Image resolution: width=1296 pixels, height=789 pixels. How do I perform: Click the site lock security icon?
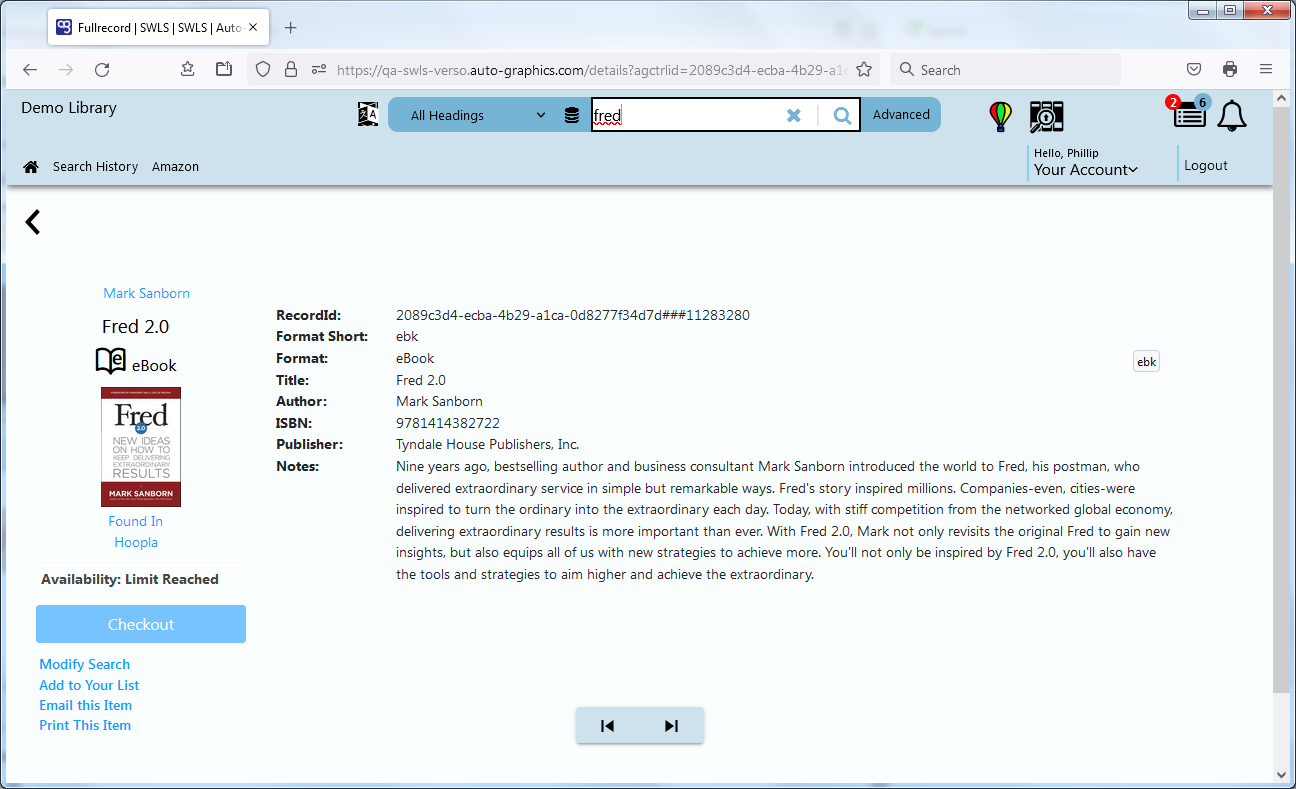291,70
